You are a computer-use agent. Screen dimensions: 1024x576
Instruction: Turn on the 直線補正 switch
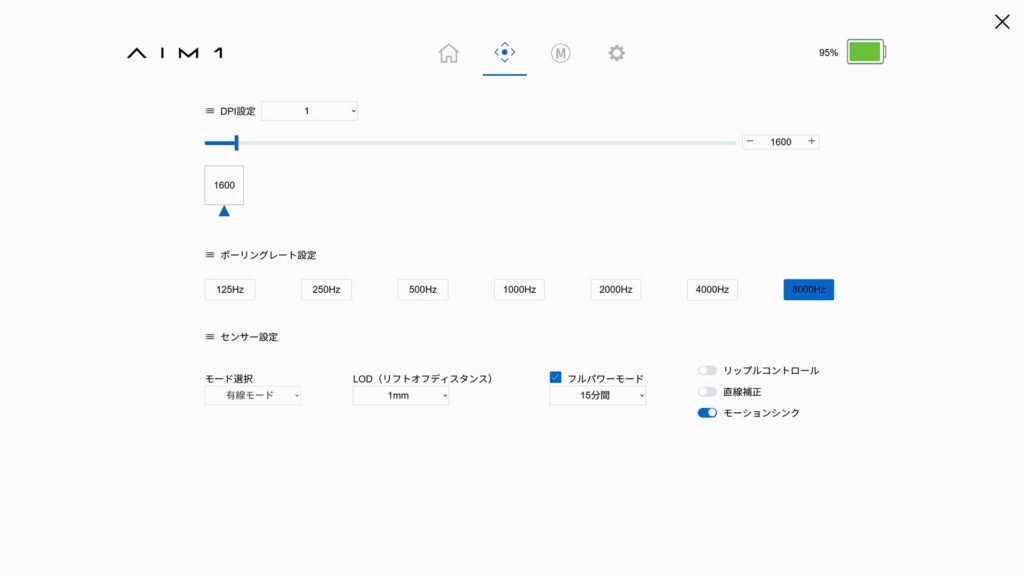(707, 392)
